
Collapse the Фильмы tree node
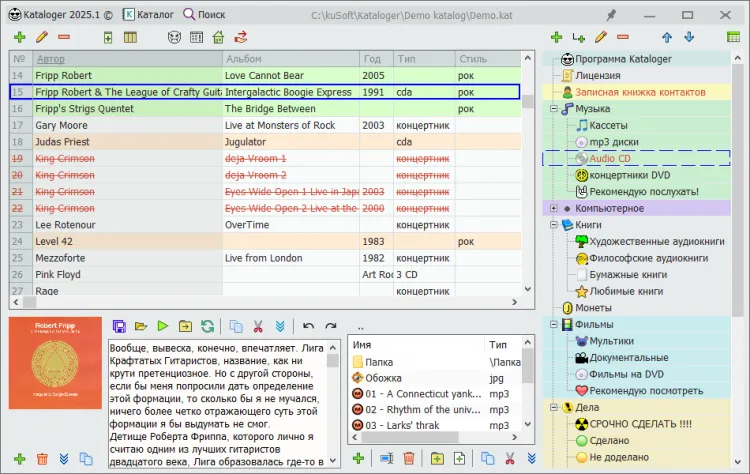click(553, 324)
